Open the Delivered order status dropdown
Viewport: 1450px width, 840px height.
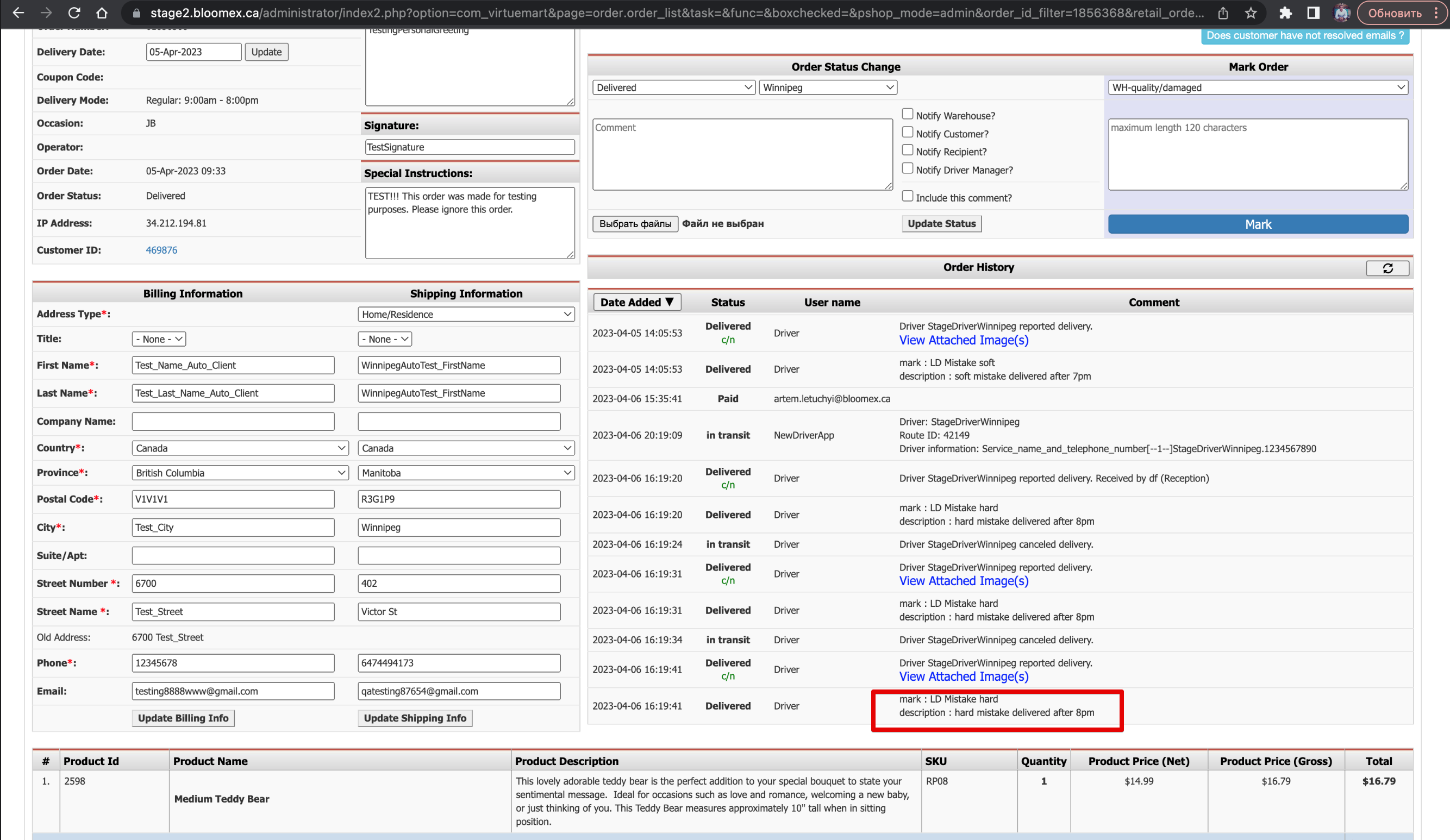[x=674, y=87]
